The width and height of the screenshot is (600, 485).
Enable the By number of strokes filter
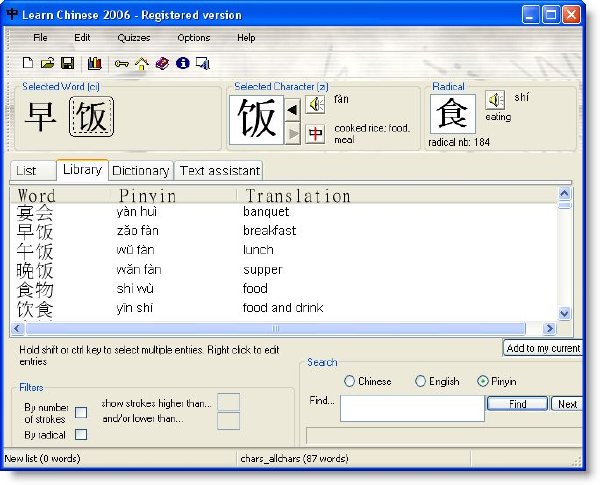81,412
